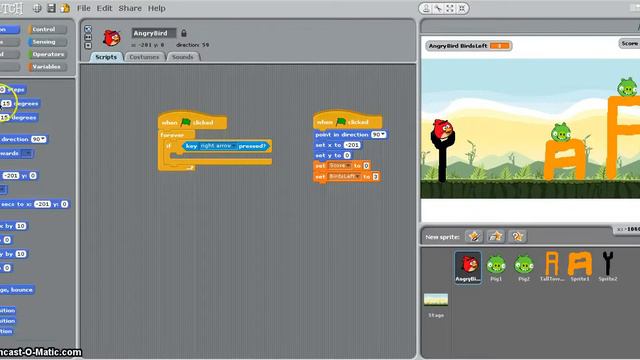Viewport: 640px width, 360px height.
Task: Open the language globe menu
Action: pos(37,8)
